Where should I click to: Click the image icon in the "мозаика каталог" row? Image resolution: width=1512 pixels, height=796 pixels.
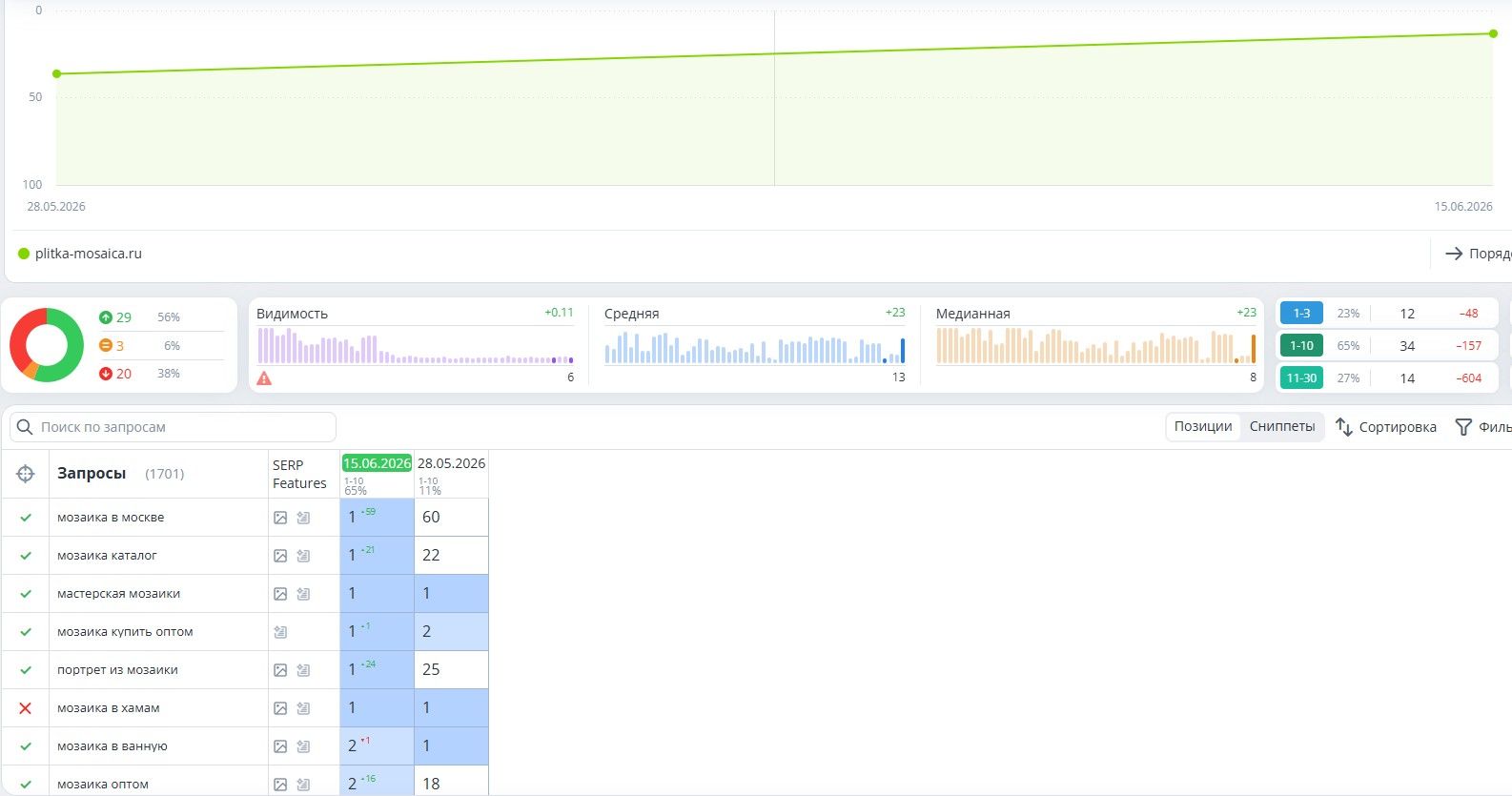click(280, 556)
